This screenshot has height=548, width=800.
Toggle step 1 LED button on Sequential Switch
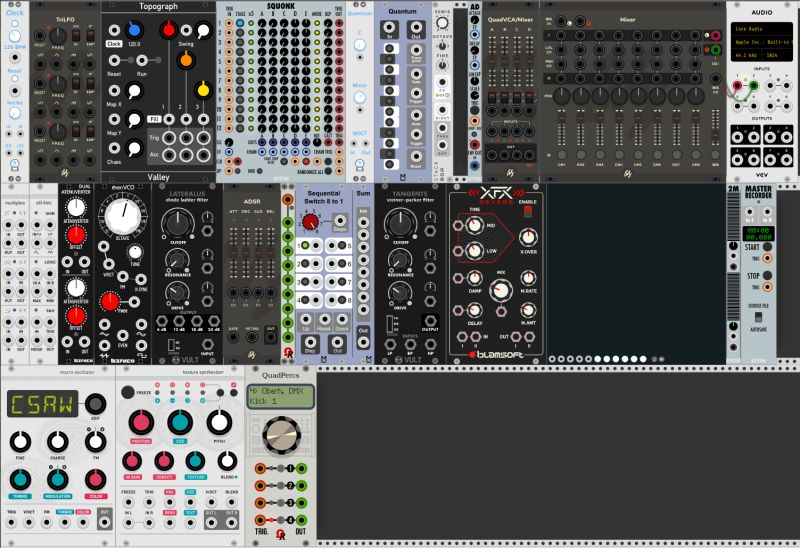click(305, 245)
